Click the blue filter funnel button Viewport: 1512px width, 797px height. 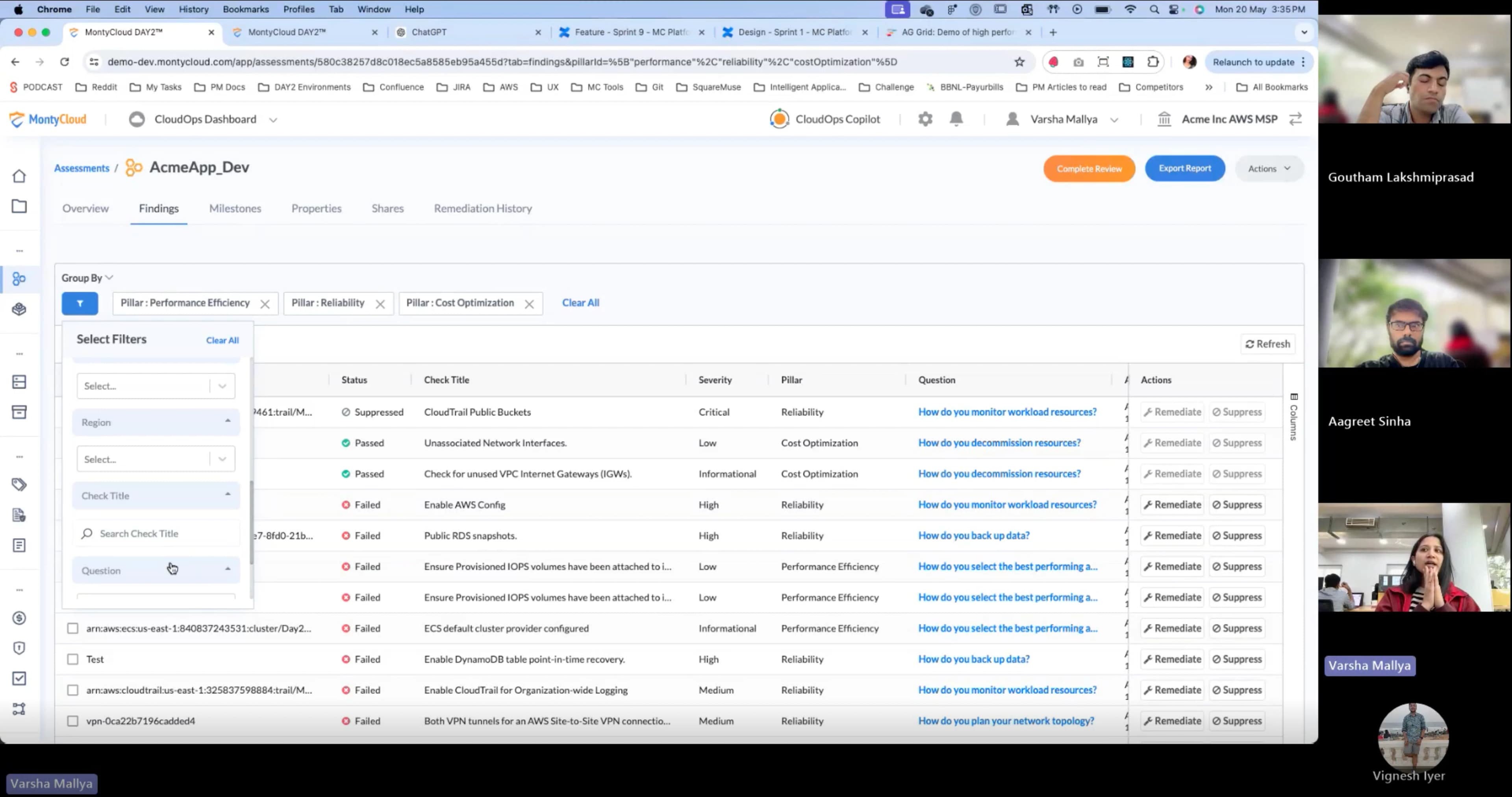click(80, 304)
